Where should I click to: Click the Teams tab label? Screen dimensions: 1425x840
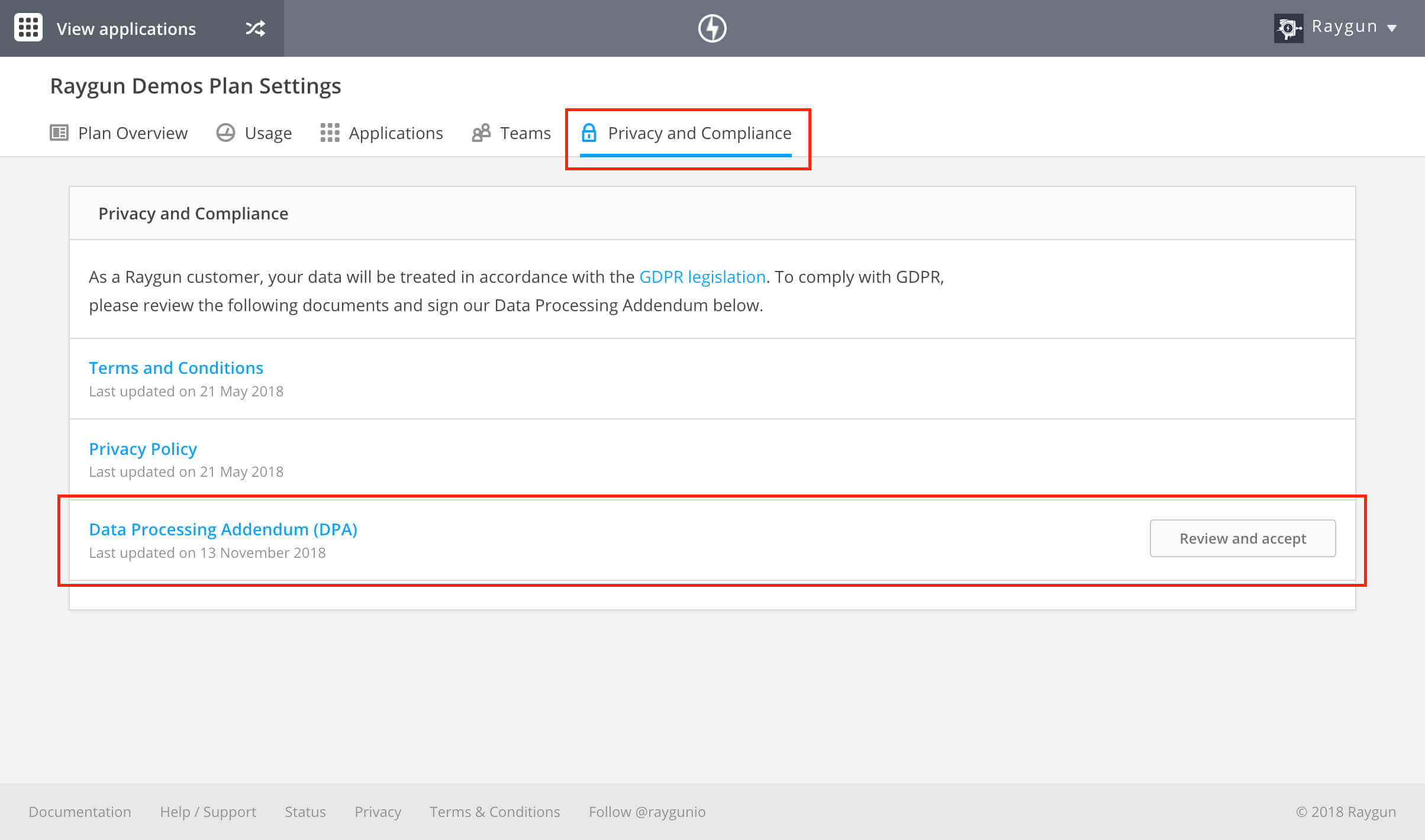click(525, 133)
